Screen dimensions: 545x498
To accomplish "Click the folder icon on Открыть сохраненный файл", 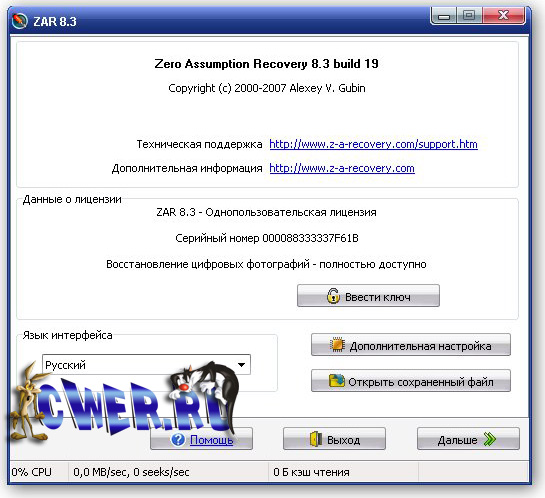I will click(336, 381).
